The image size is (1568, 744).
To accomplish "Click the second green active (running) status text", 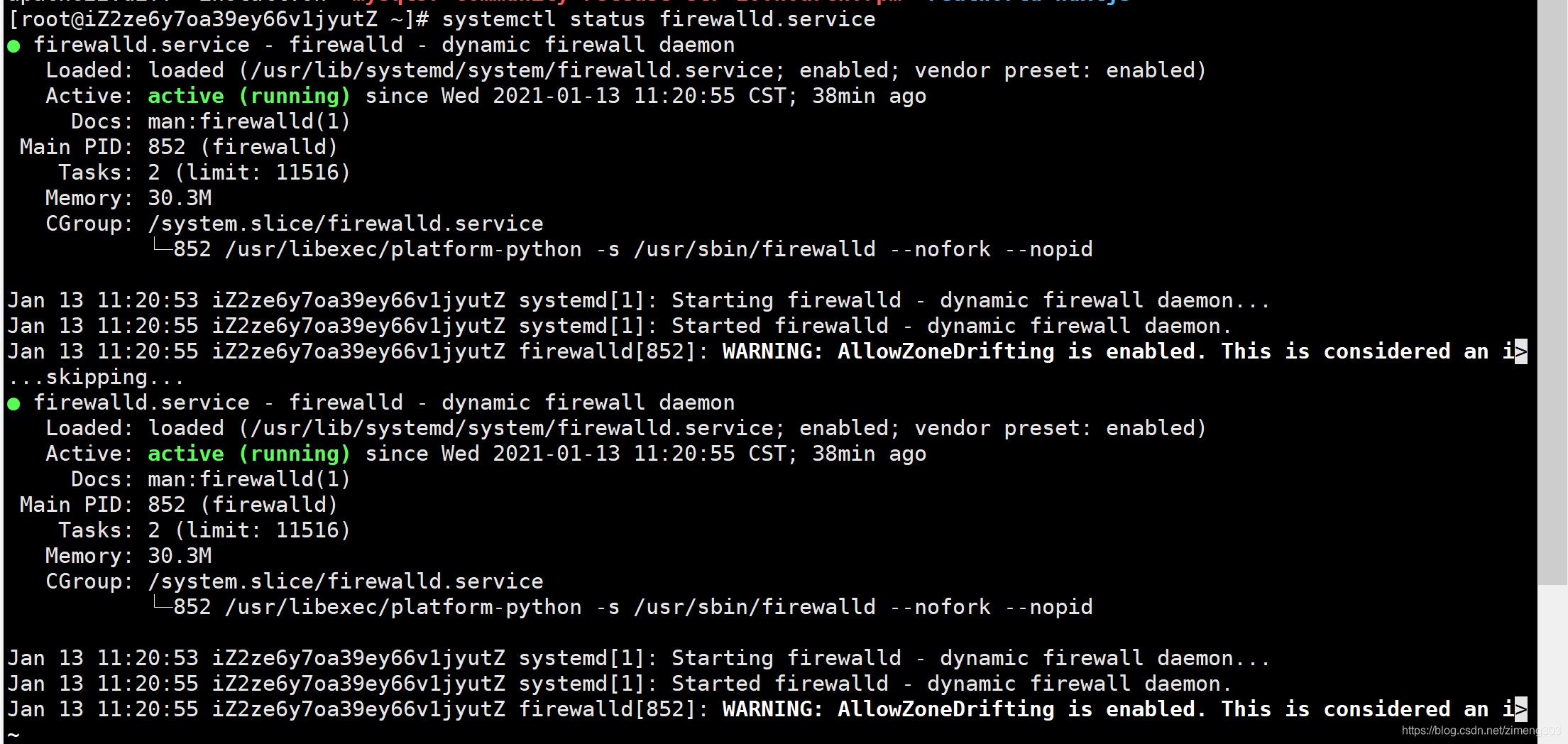I will 249,454.
